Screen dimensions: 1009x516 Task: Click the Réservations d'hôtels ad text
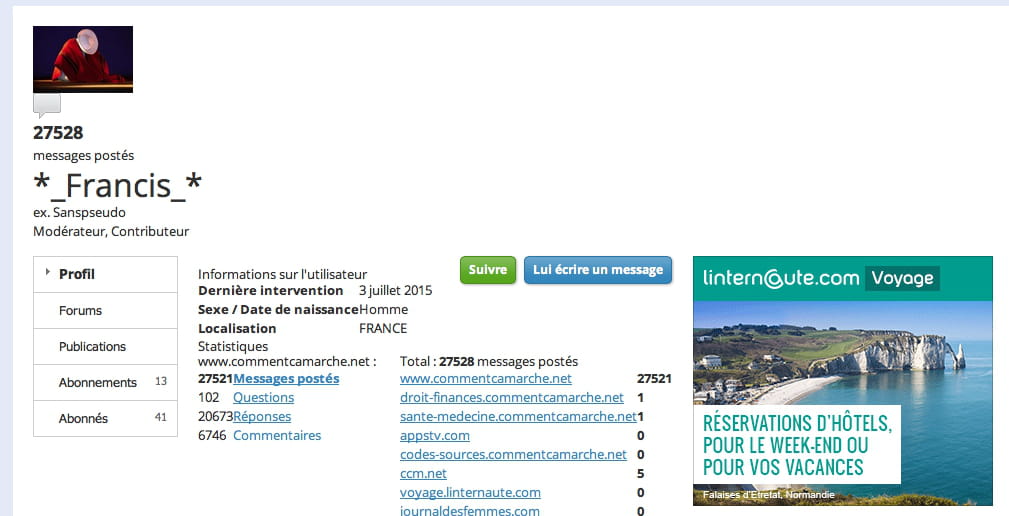[797, 445]
